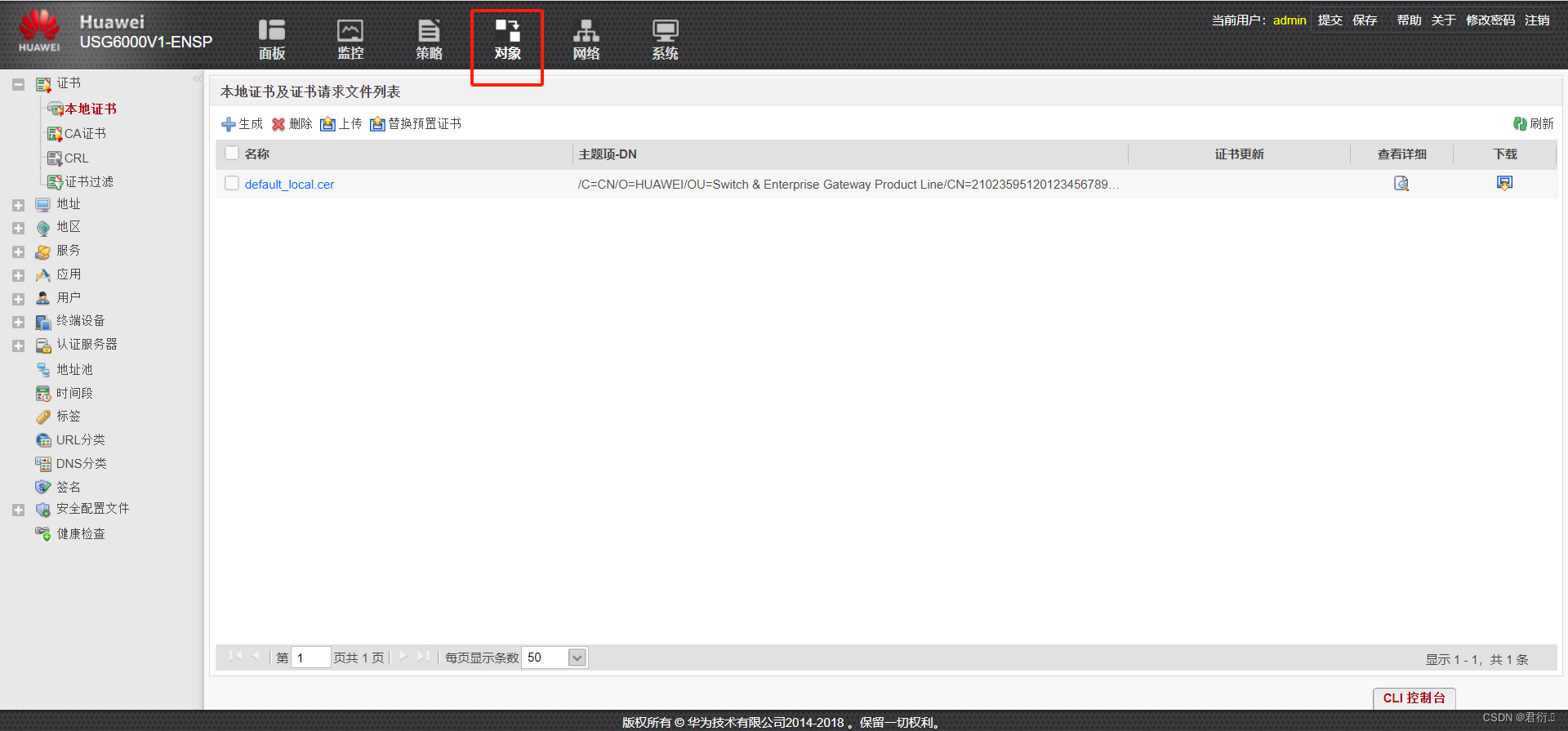The image size is (1568, 731).
Task: Click 上传 to upload certificate
Action: (341, 124)
